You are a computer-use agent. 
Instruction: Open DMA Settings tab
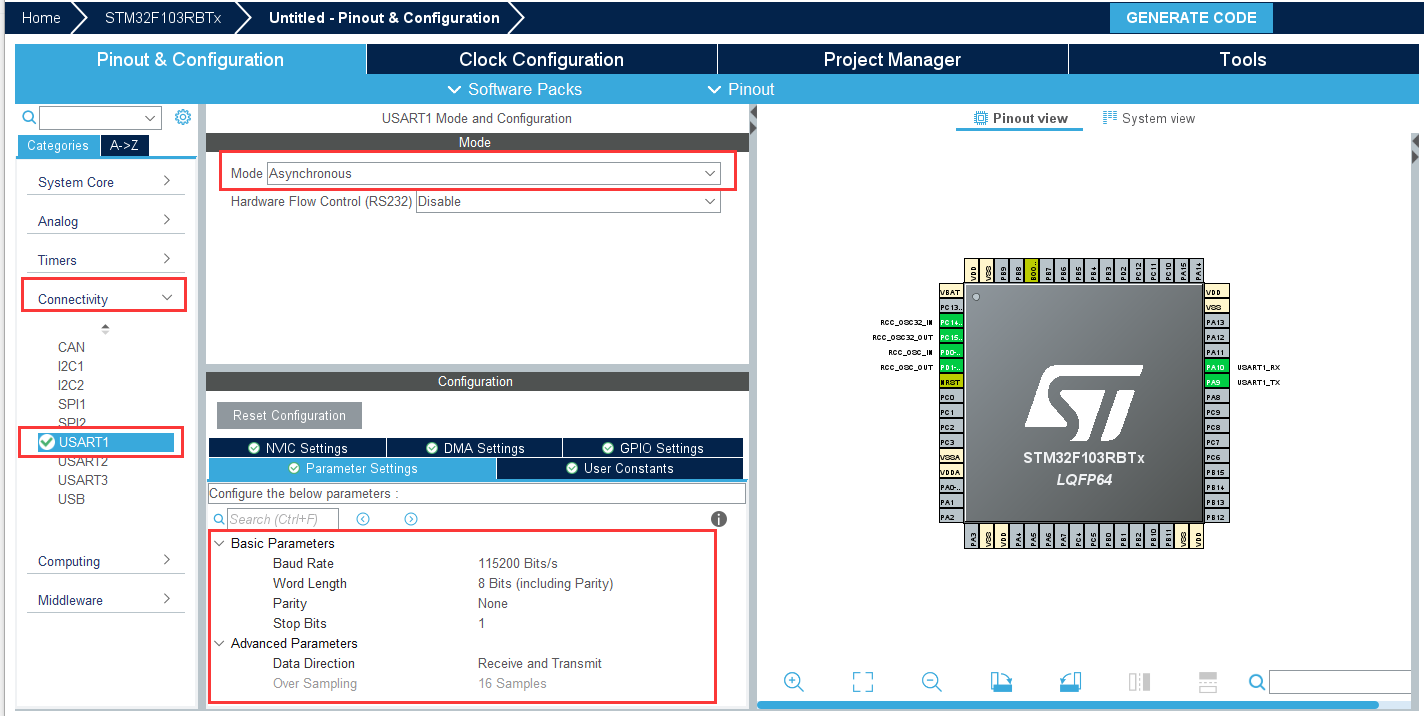(x=474, y=448)
